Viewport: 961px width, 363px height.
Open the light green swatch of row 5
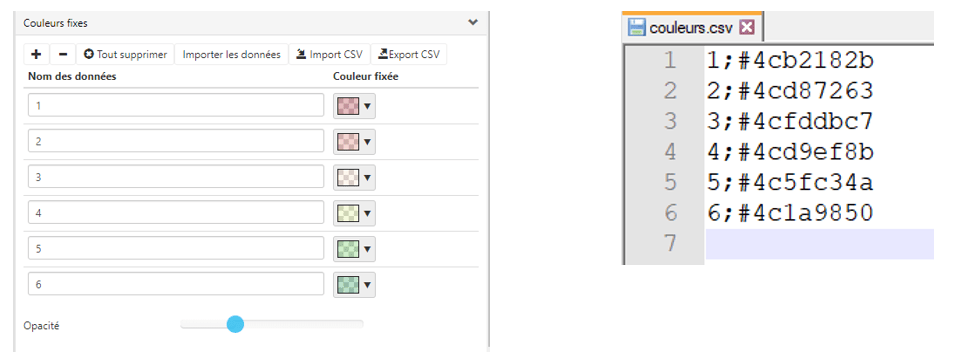pos(348,250)
